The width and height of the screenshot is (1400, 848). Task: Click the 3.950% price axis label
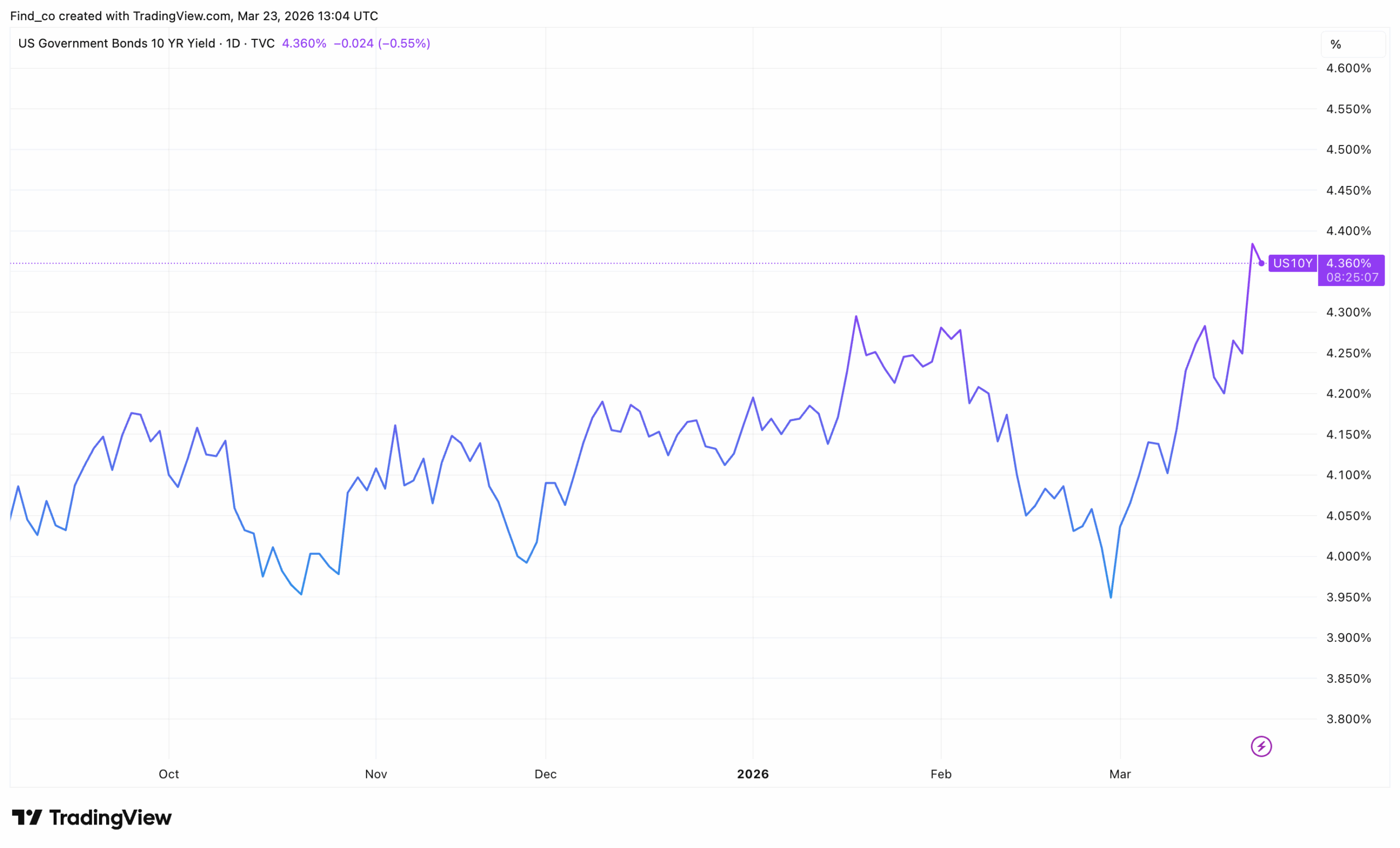1348,597
